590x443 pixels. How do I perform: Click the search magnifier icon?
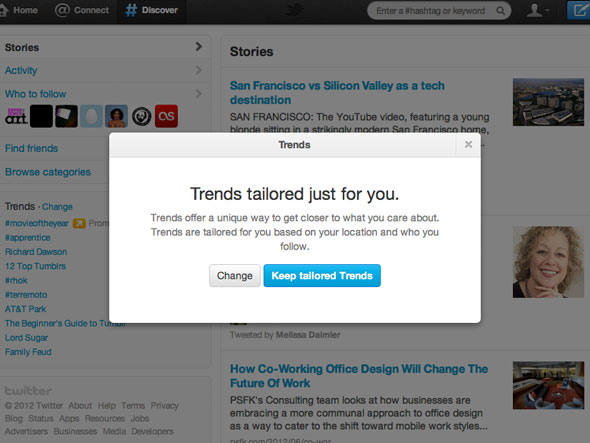500,11
